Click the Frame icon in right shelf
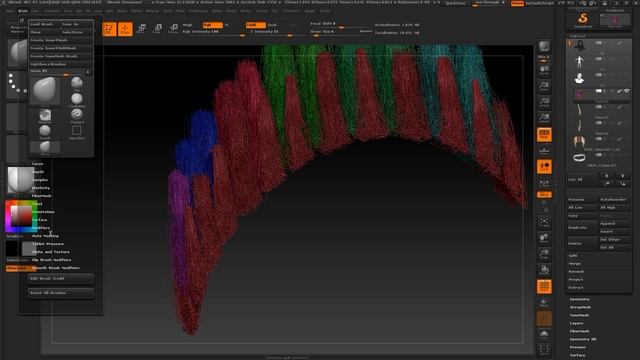 (x=544, y=222)
